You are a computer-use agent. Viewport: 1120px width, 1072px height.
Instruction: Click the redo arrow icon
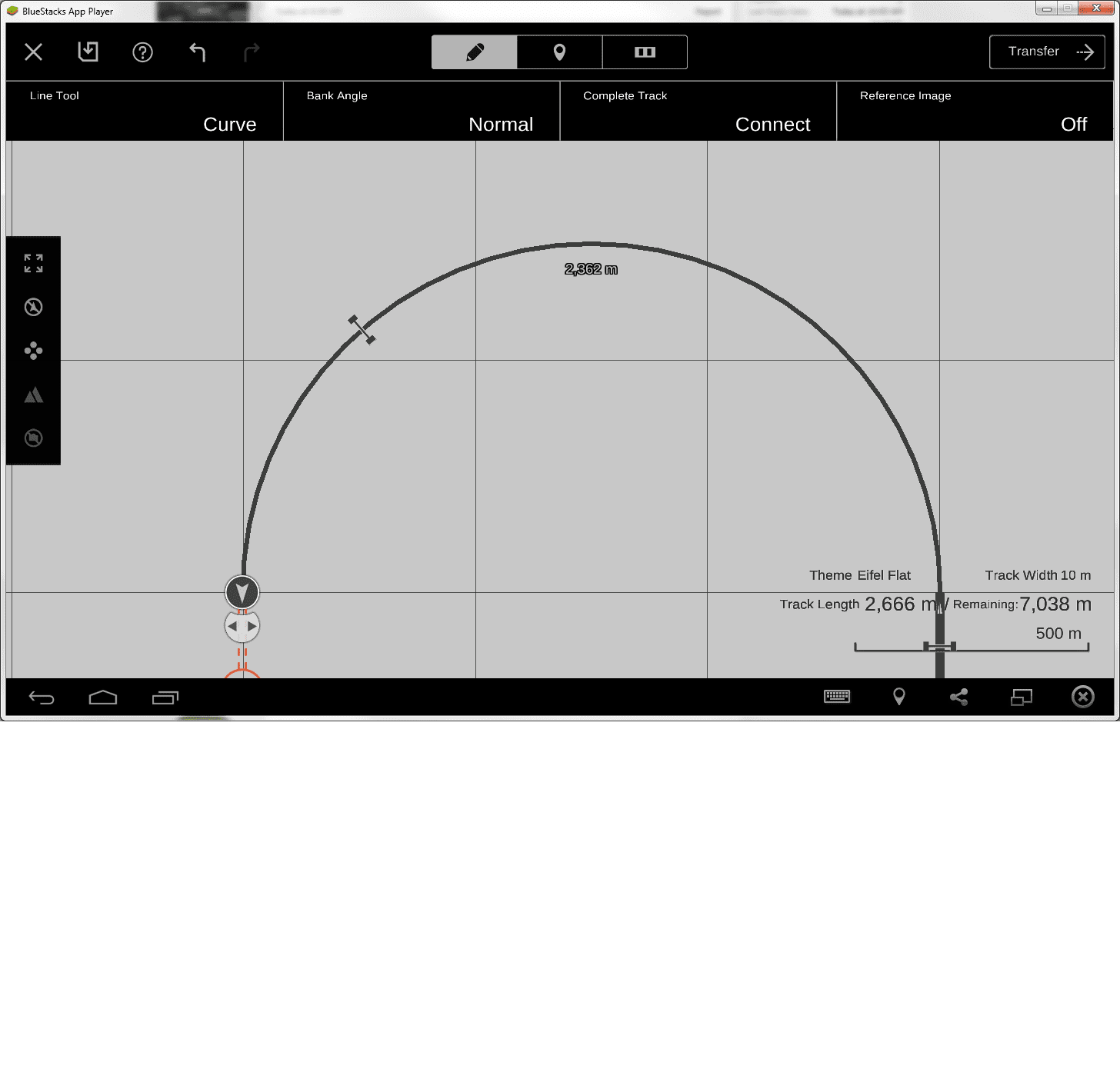tap(252, 52)
